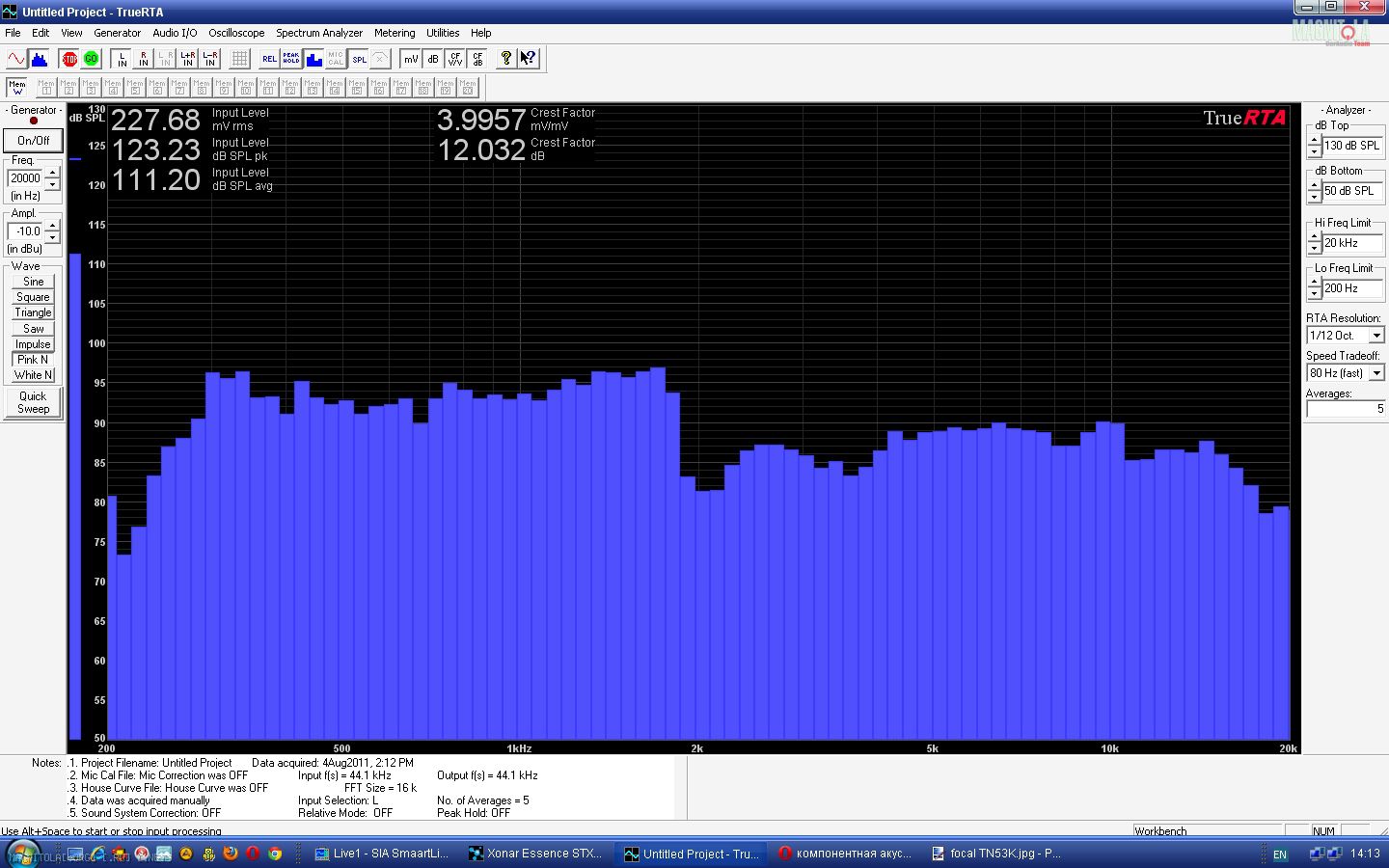
Task: Click the yellow question mark help icon
Action: pos(505,59)
